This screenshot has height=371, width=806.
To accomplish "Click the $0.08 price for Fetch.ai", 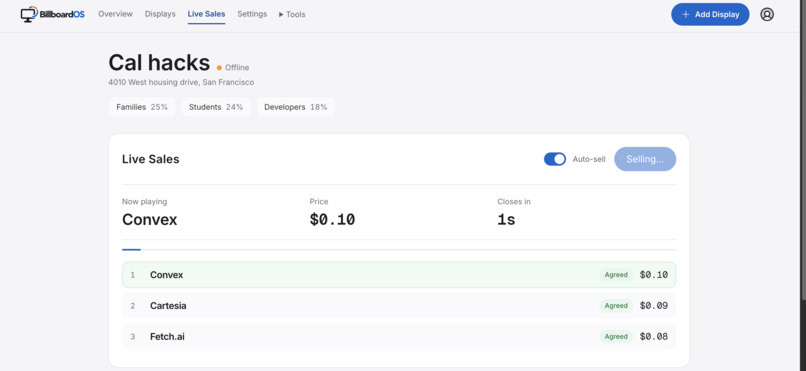I will [x=654, y=337].
